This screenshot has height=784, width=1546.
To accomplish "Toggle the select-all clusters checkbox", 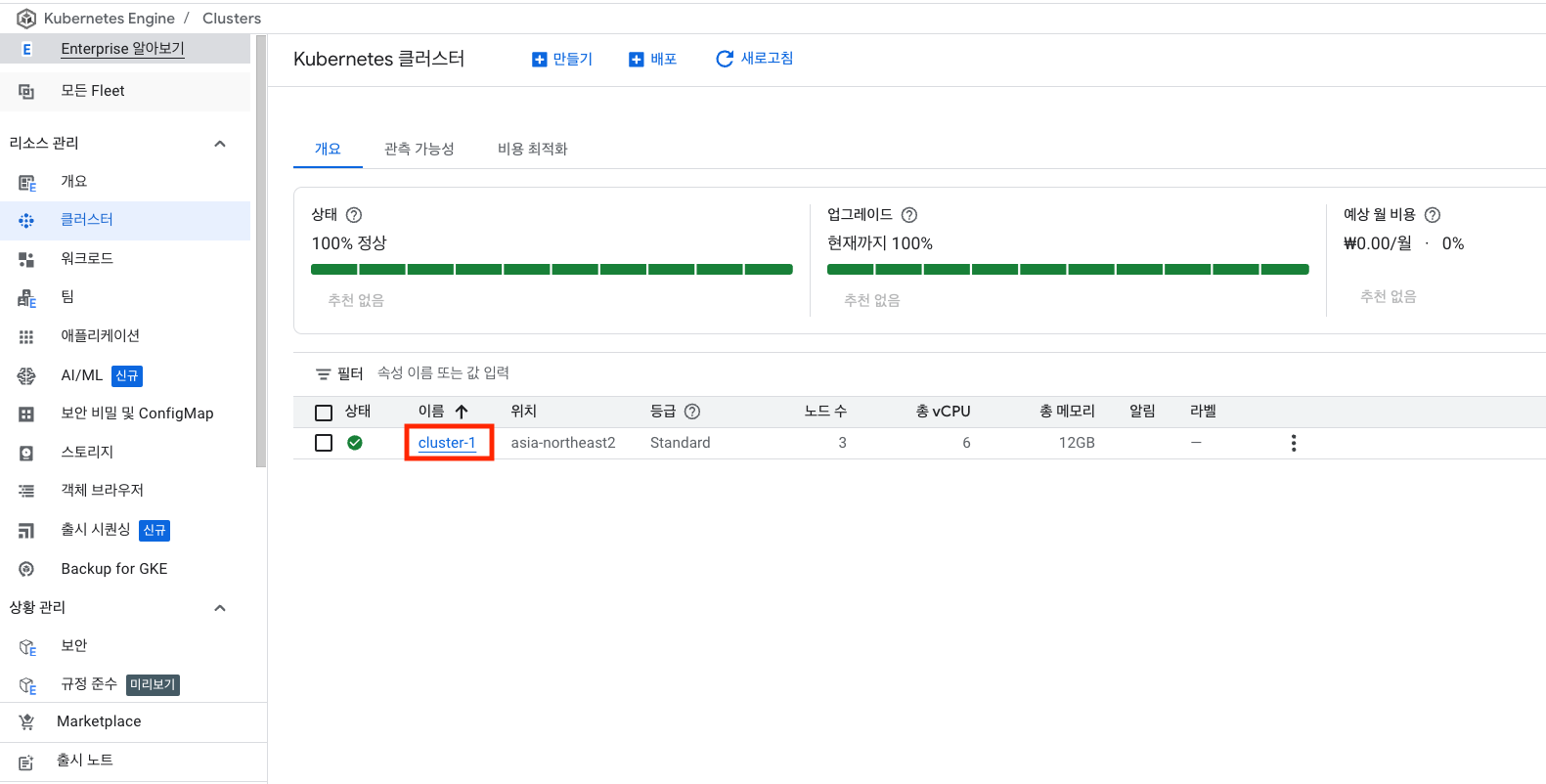I will coord(324,413).
